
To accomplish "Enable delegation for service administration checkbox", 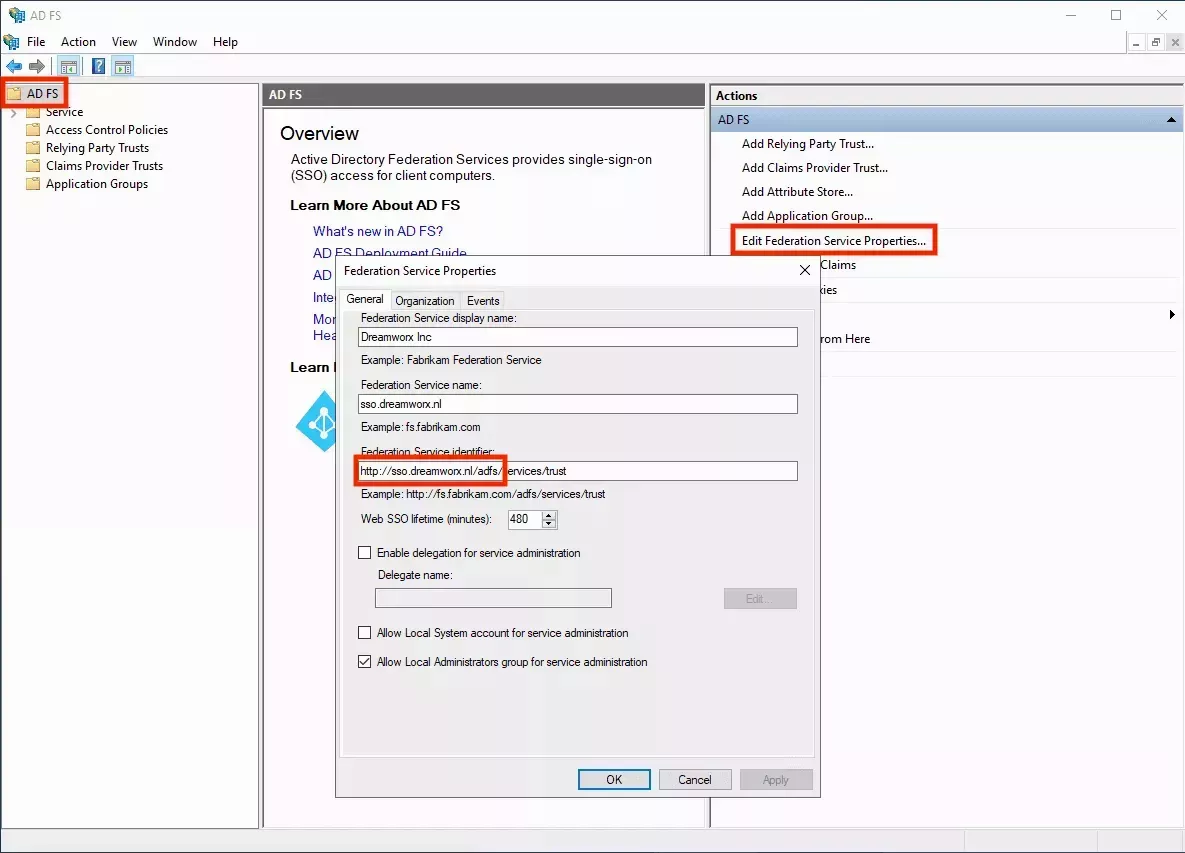I will 365,553.
